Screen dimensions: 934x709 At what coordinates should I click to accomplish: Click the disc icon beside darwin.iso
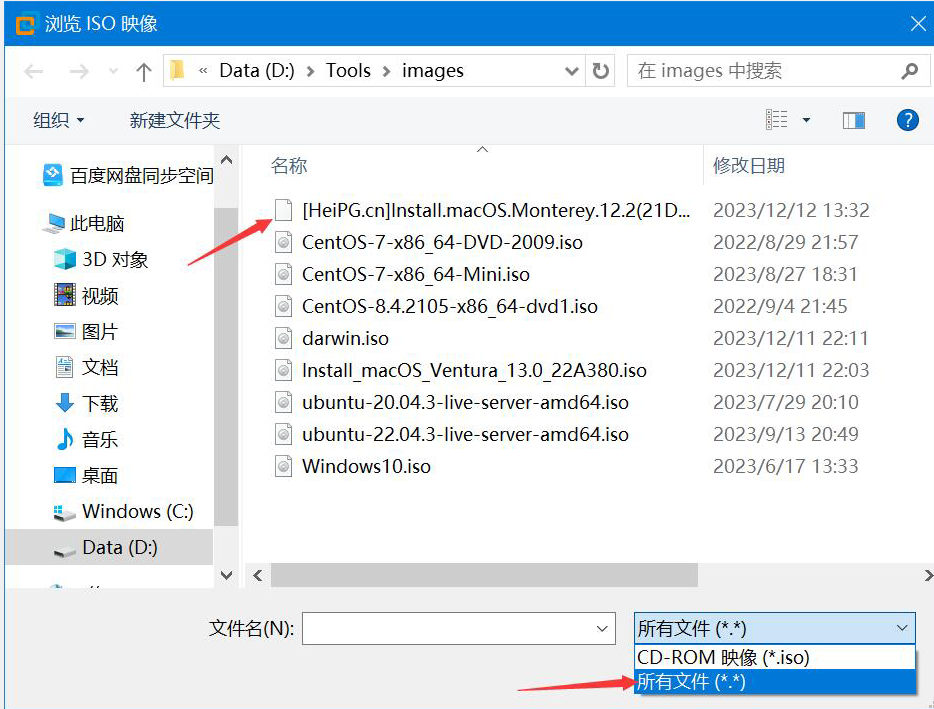pos(284,338)
